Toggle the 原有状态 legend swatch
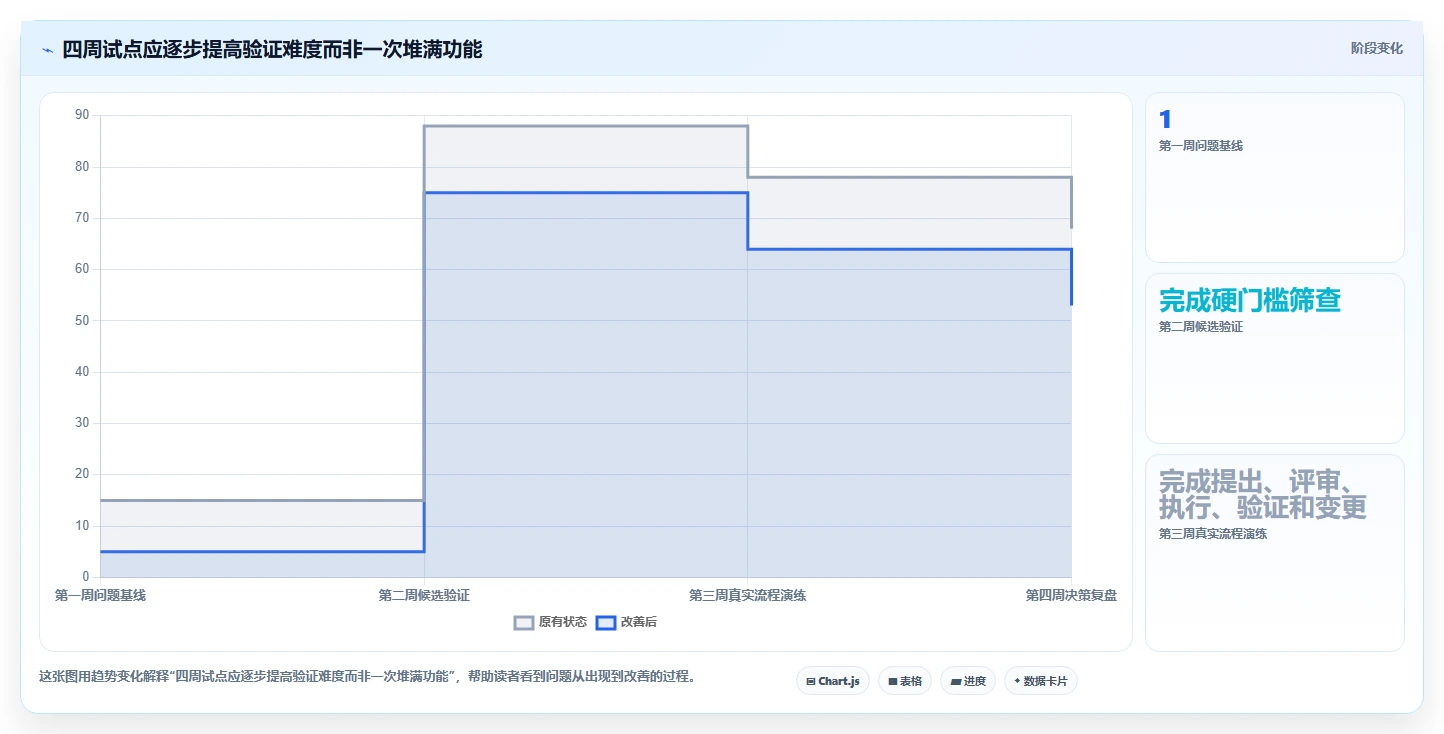 click(x=524, y=622)
